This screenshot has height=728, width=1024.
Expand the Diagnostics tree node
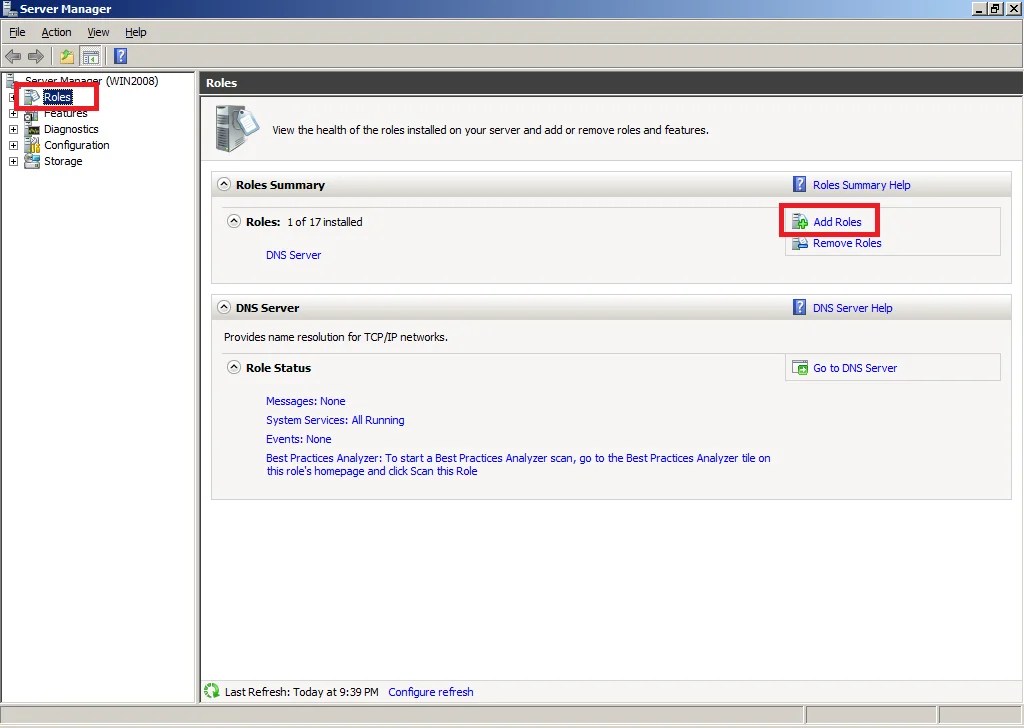coord(13,129)
